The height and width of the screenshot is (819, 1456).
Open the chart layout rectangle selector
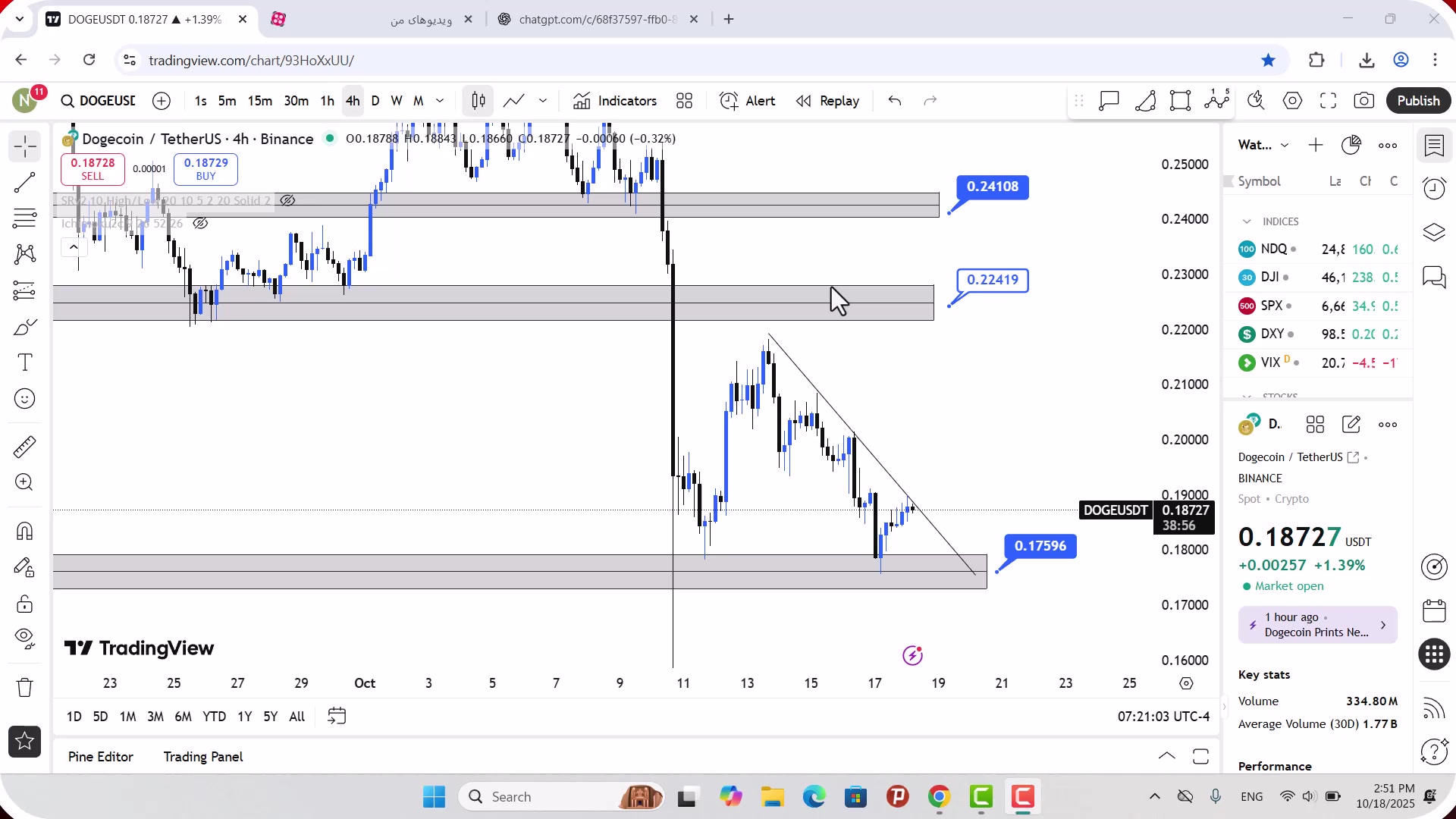click(x=1181, y=101)
